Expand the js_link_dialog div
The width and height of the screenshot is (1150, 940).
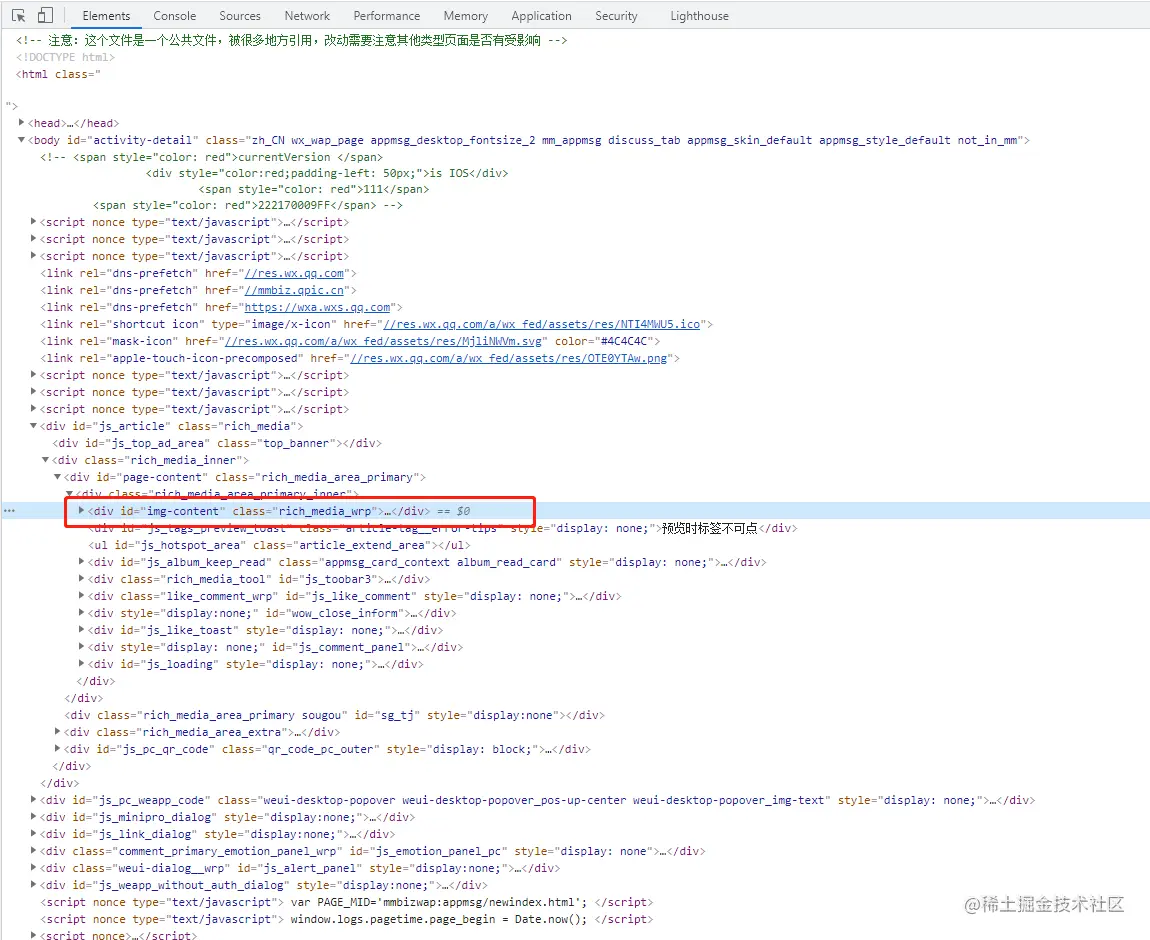[x=33, y=833]
